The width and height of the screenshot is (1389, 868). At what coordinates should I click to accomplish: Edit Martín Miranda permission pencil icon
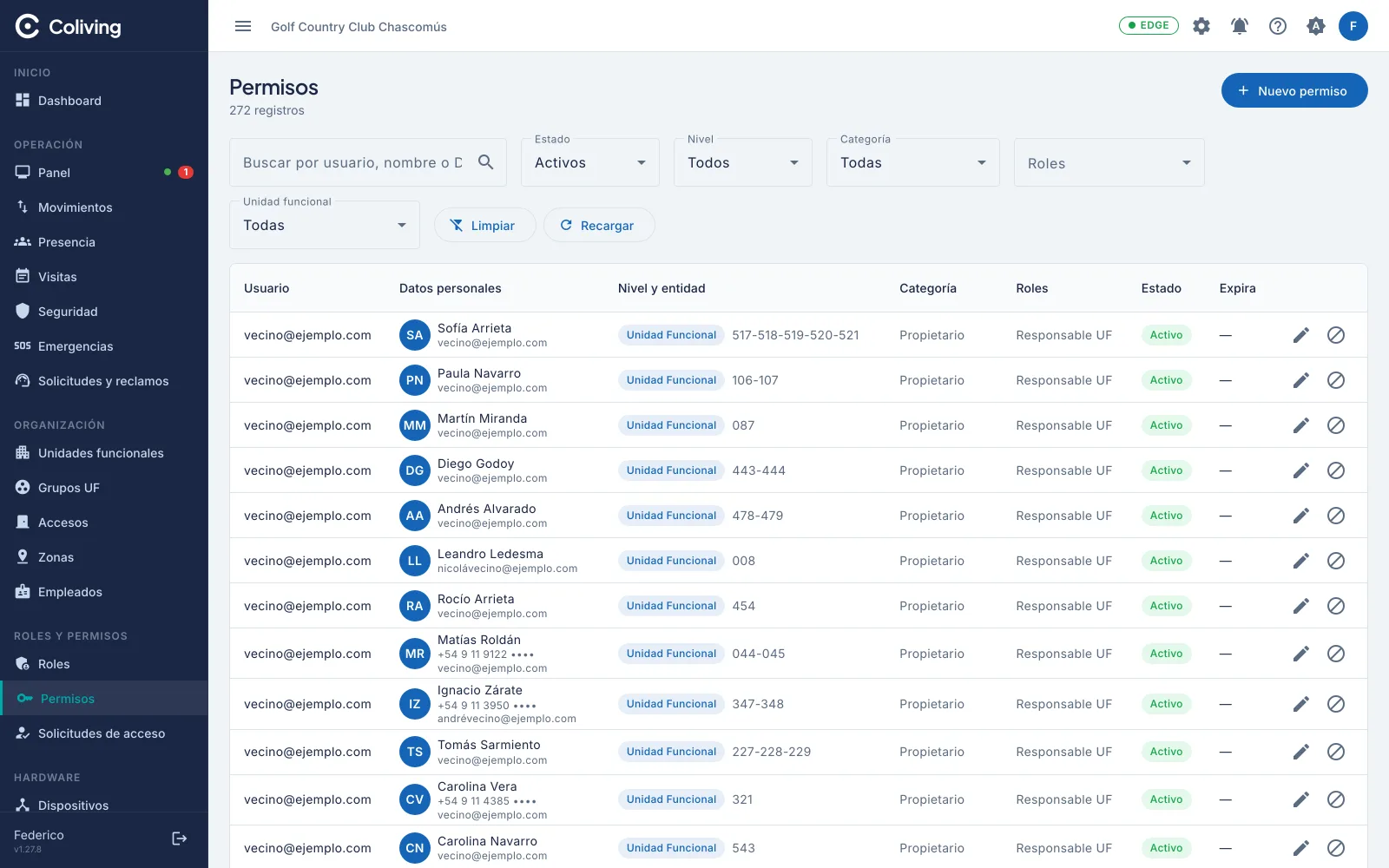tap(1300, 425)
